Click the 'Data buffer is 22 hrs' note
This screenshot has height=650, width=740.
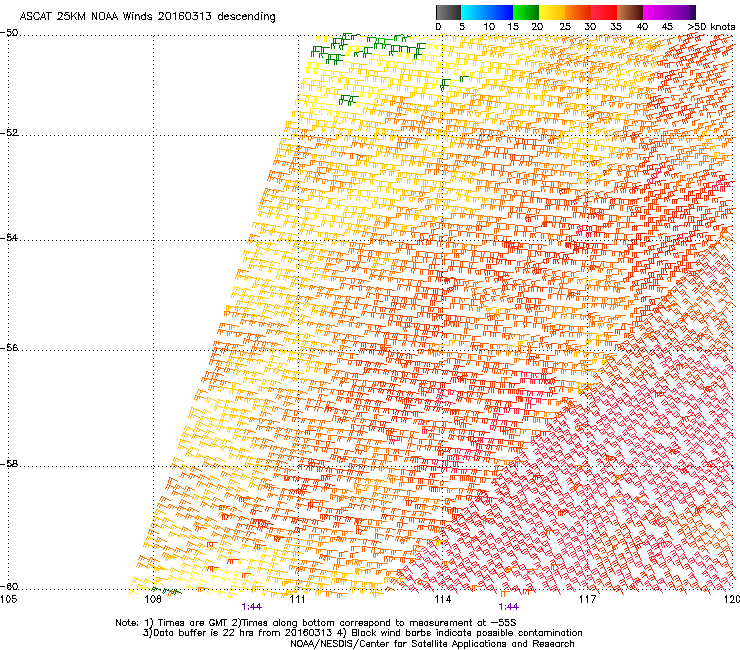[x=239, y=633]
